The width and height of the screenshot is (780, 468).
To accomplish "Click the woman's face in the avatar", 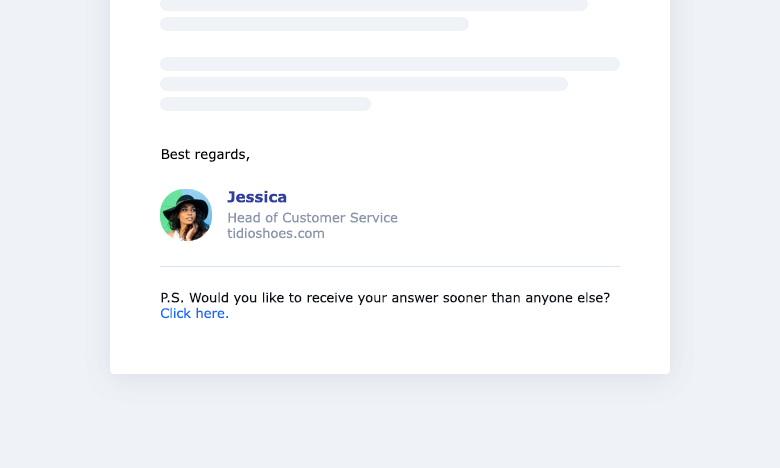I will (x=185, y=214).
